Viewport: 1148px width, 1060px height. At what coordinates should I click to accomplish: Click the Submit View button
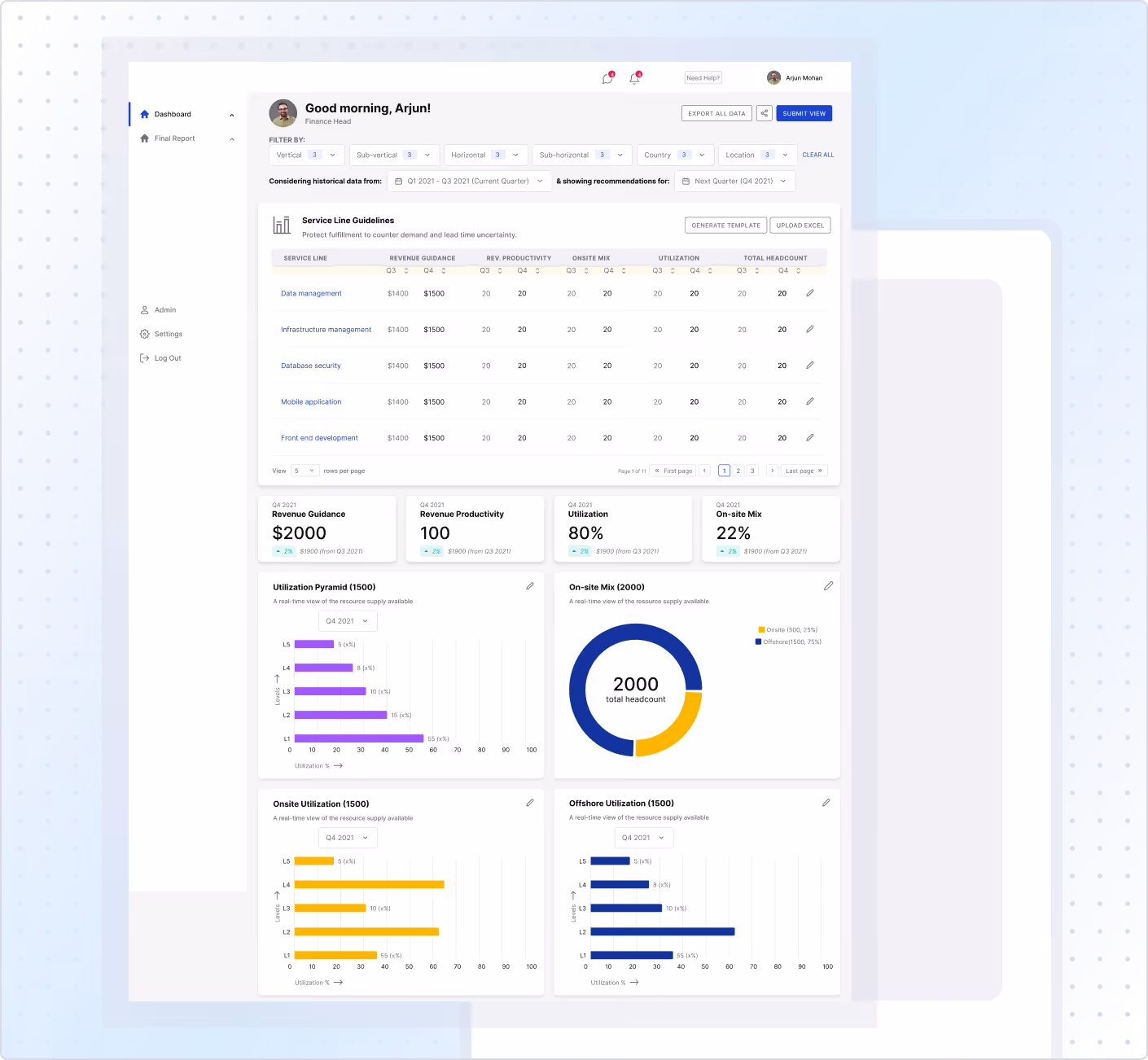click(x=804, y=113)
